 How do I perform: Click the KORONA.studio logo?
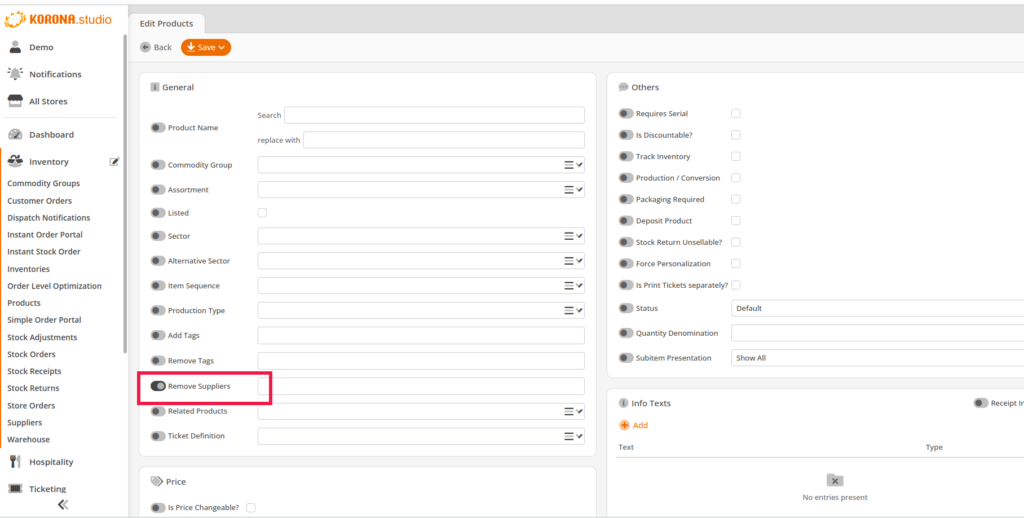pos(58,19)
